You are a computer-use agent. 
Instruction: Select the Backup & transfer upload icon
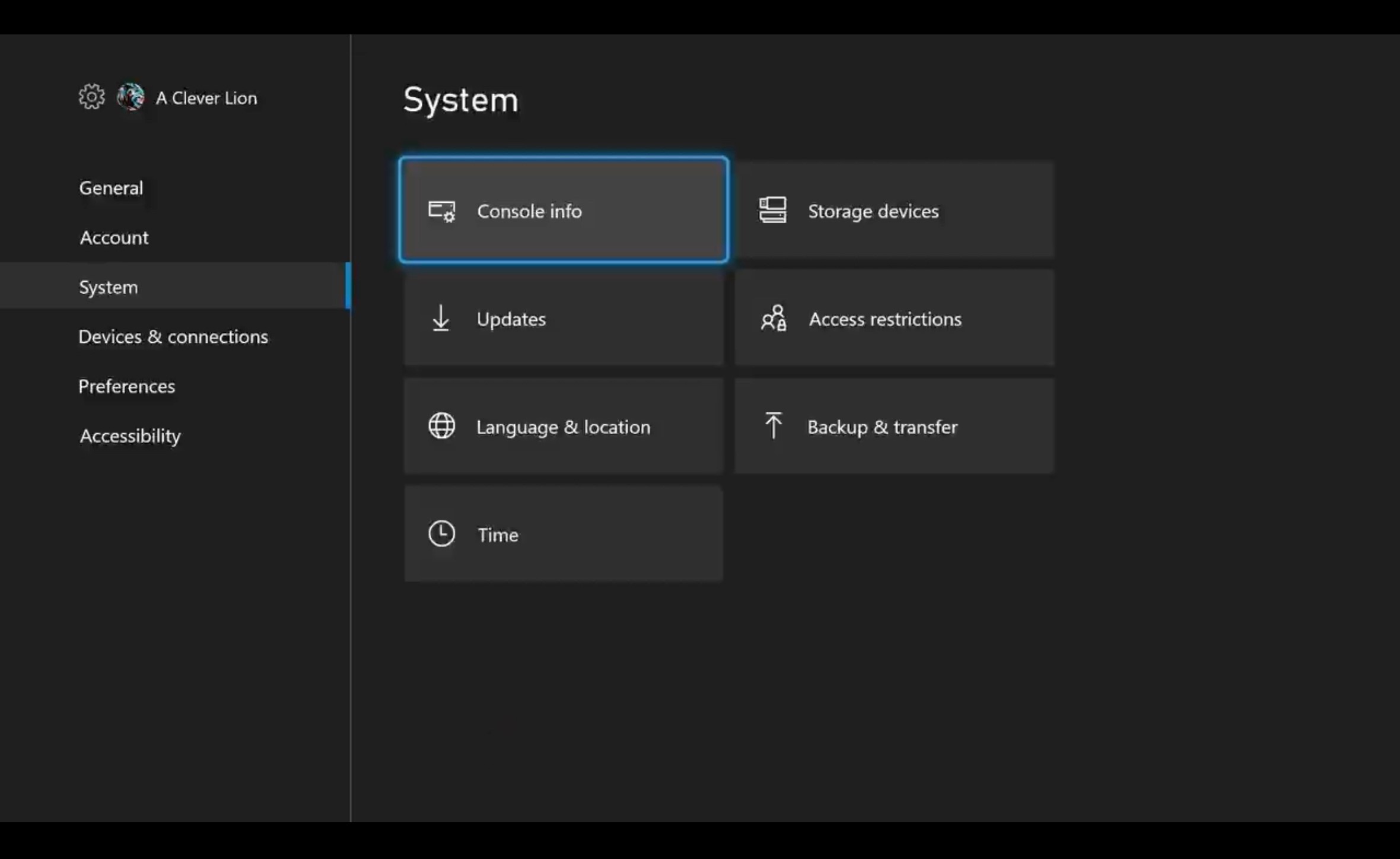772,426
